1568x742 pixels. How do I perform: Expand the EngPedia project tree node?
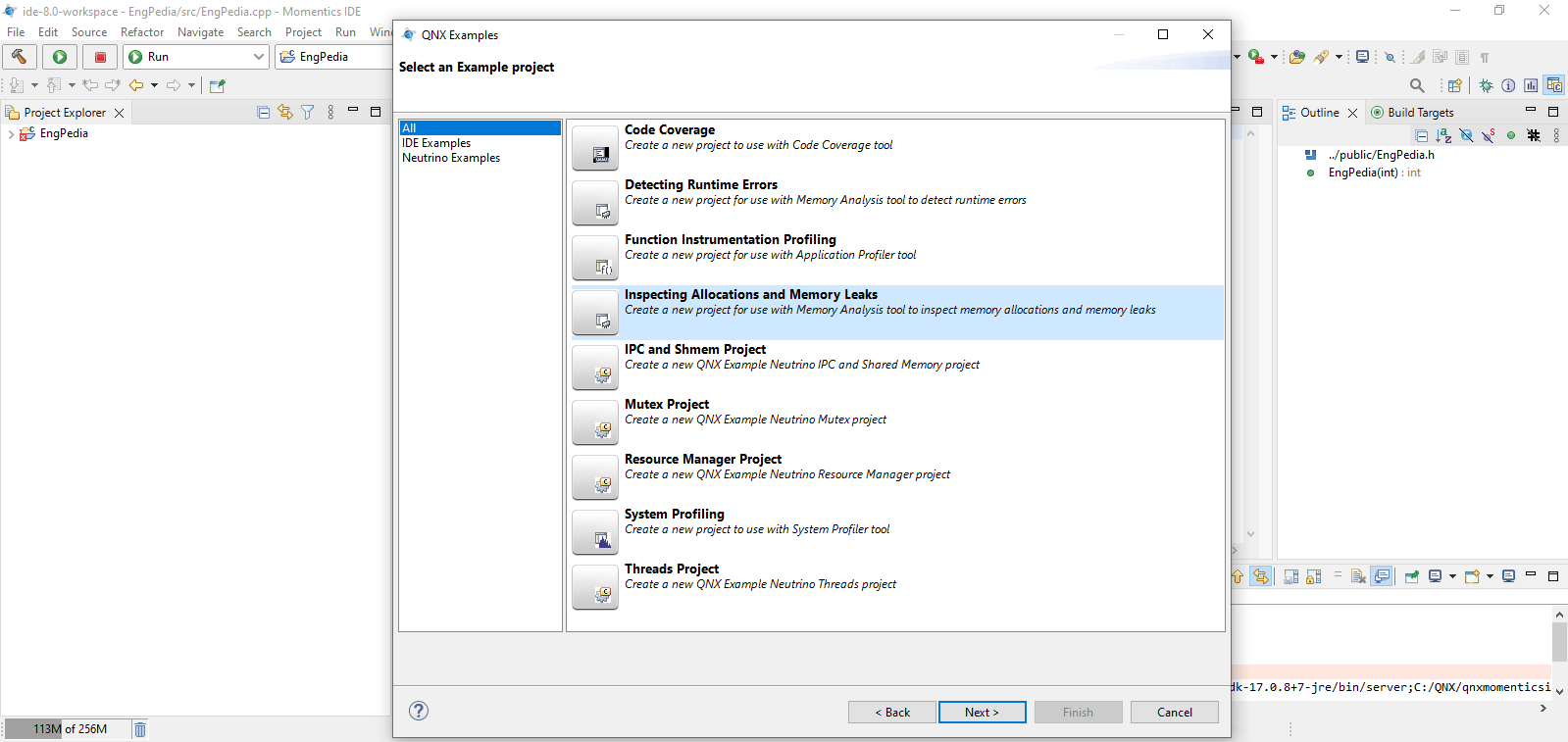pyautogui.click(x=11, y=134)
